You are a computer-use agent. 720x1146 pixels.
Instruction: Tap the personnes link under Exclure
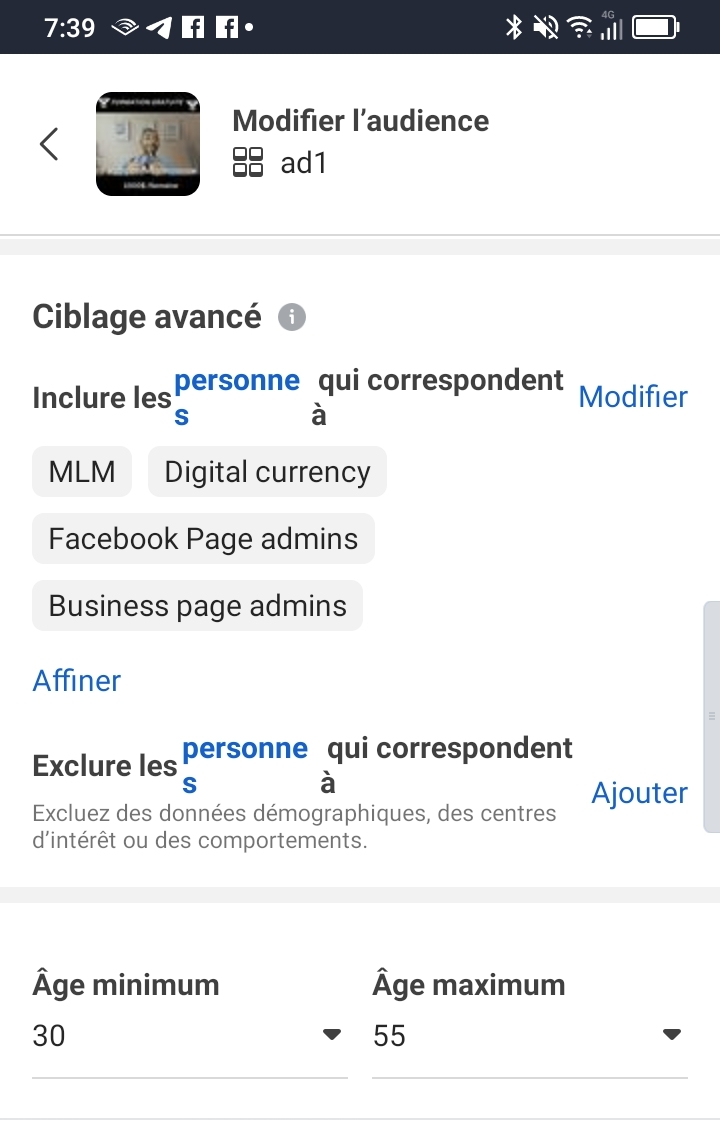pyautogui.click(x=245, y=764)
